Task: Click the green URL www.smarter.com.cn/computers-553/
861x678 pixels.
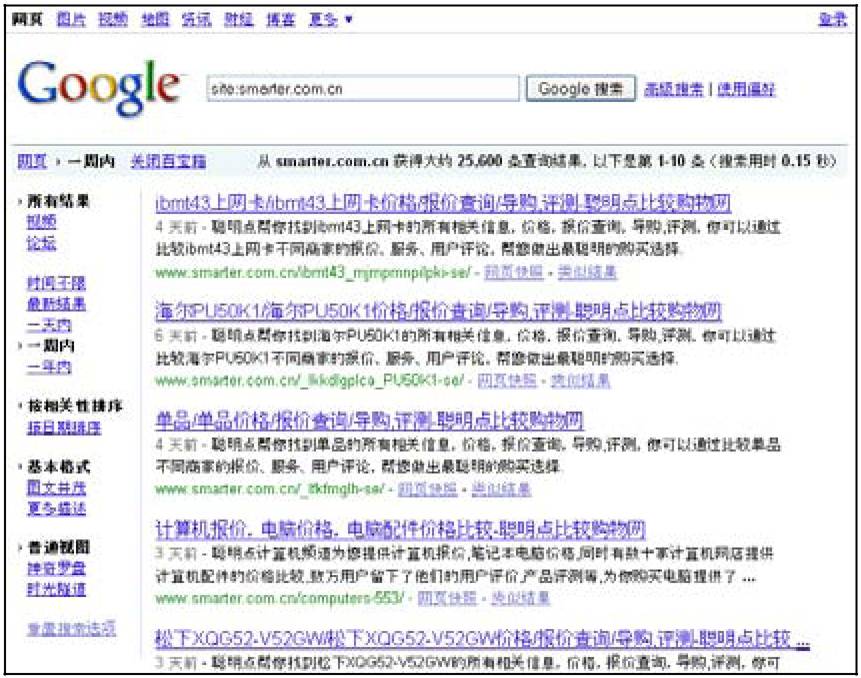Action: (280, 597)
